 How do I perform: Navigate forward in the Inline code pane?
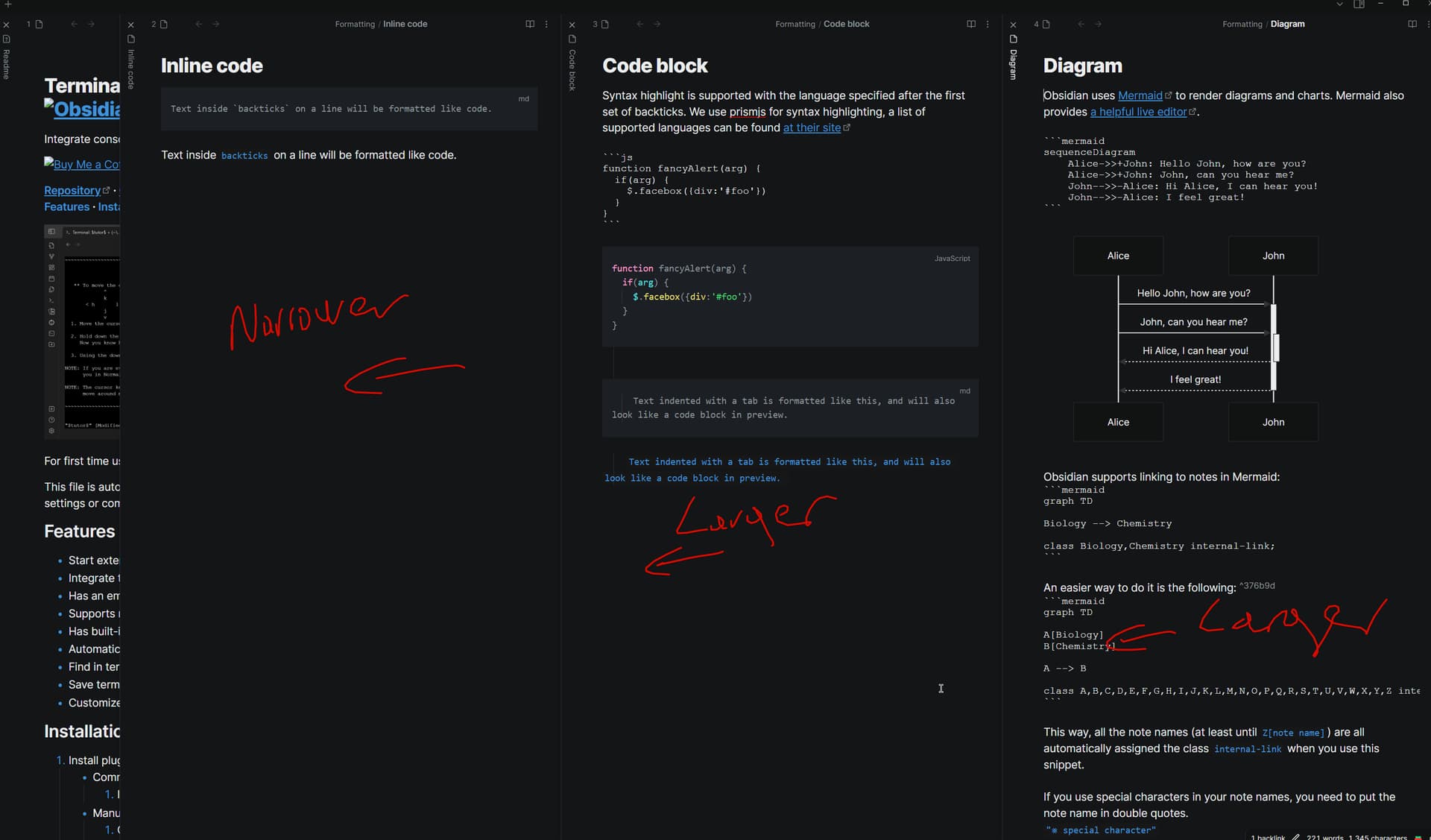pos(216,24)
